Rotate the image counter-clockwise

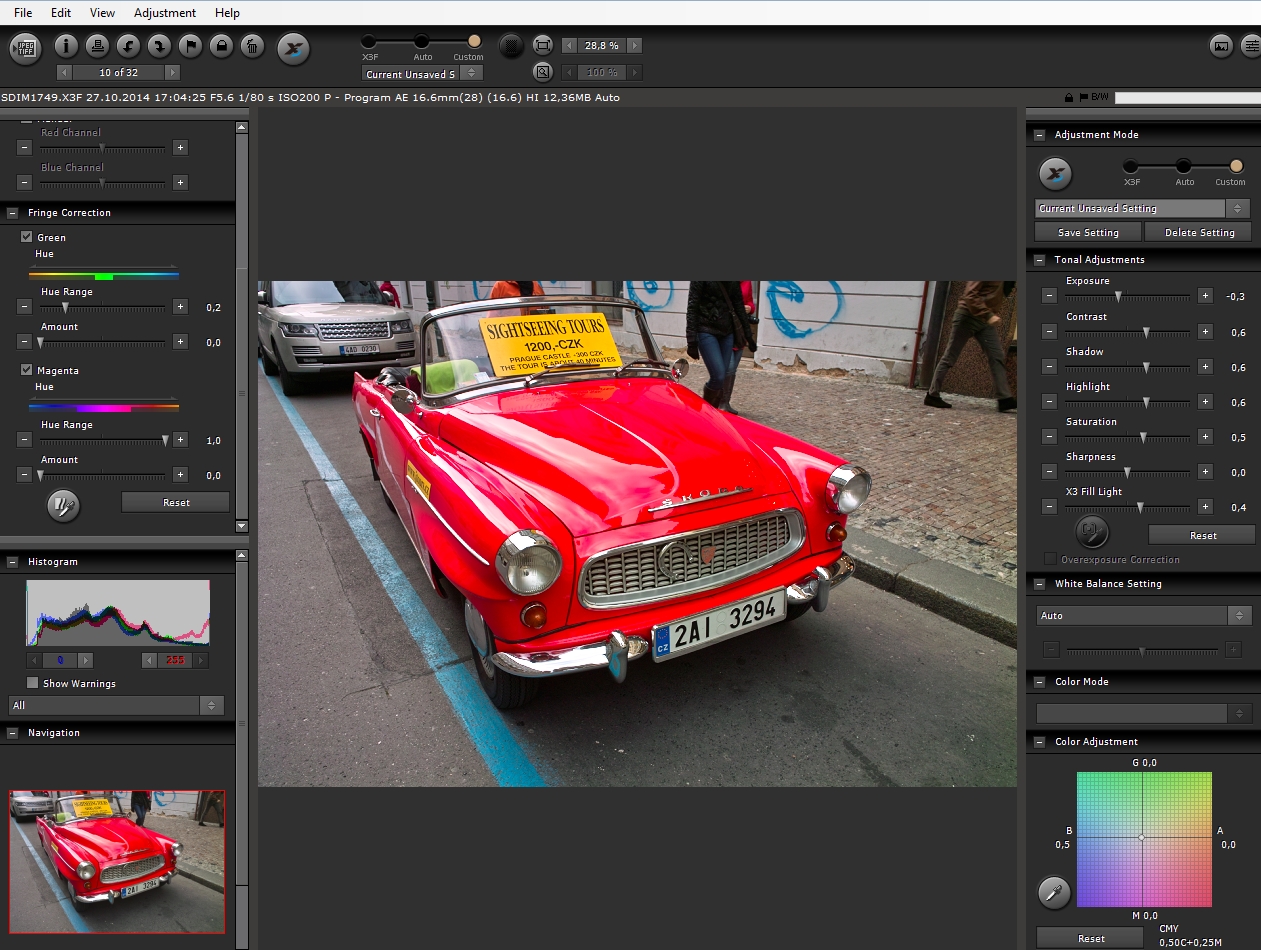(x=128, y=46)
